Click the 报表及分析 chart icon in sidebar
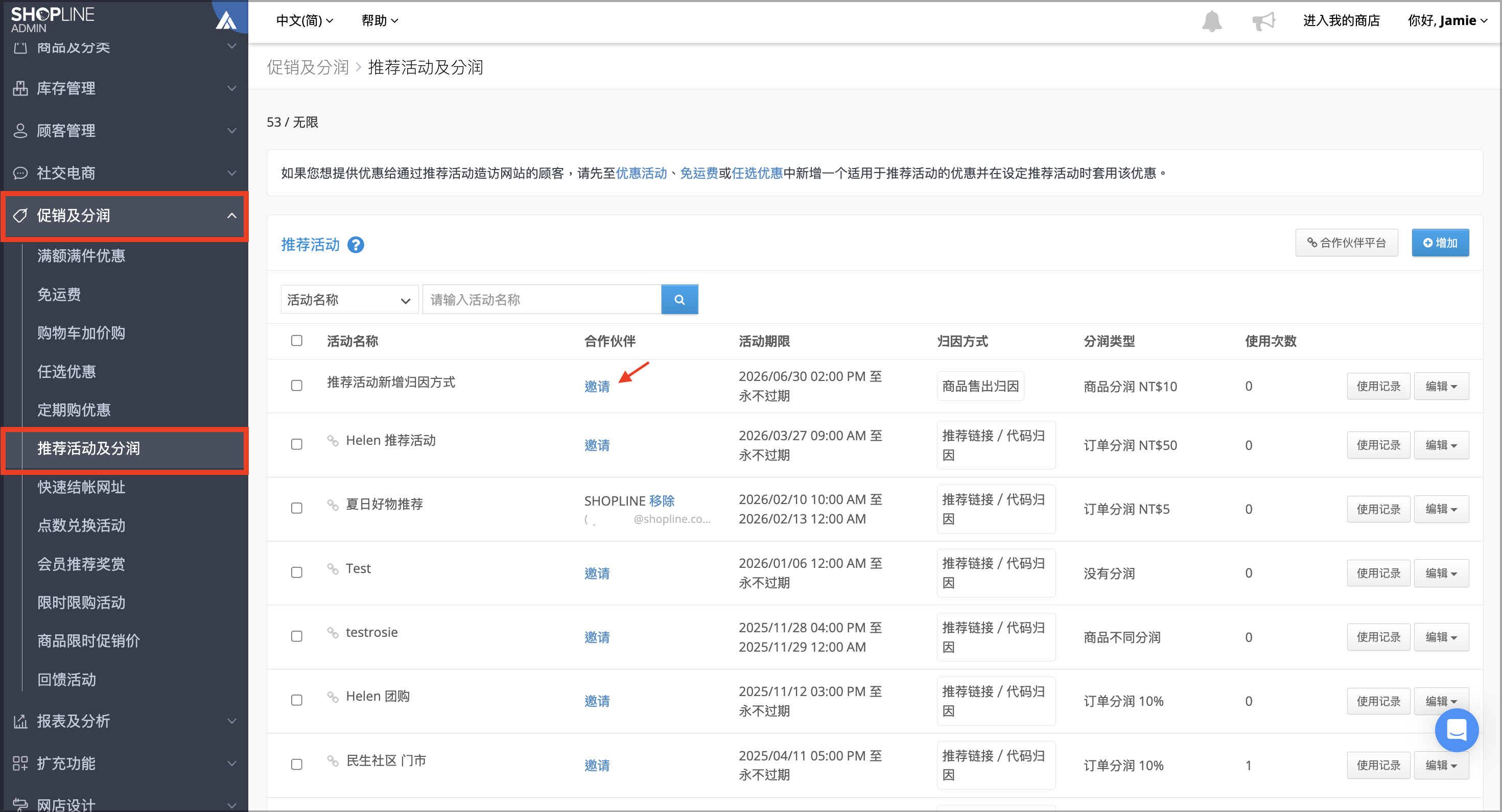This screenshot has height=812, width=1502. [x=20, y=722]
